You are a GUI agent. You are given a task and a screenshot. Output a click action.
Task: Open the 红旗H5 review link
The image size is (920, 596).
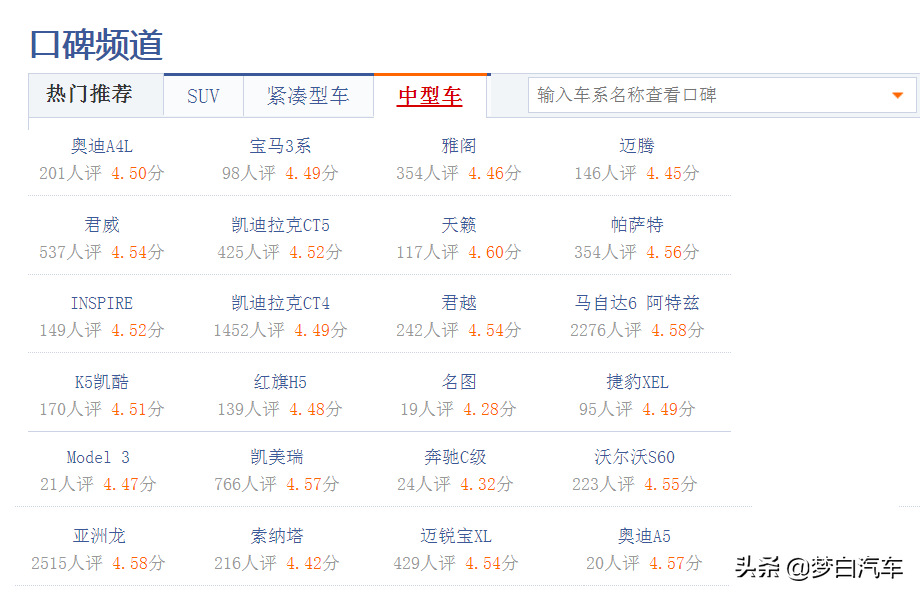[x=280, y=382]
